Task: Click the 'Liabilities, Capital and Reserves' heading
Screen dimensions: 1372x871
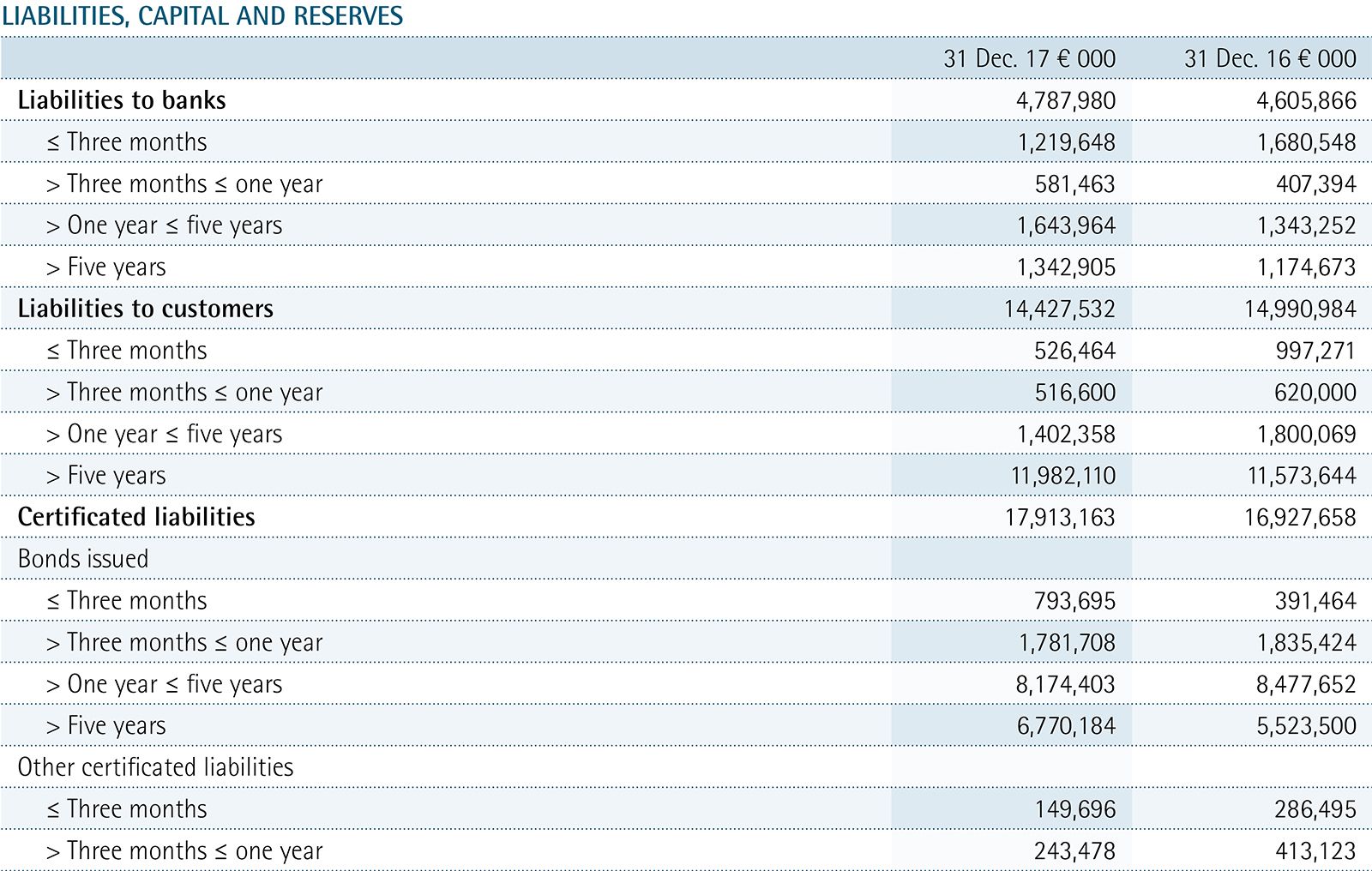Action: click(x=202, y=16)
